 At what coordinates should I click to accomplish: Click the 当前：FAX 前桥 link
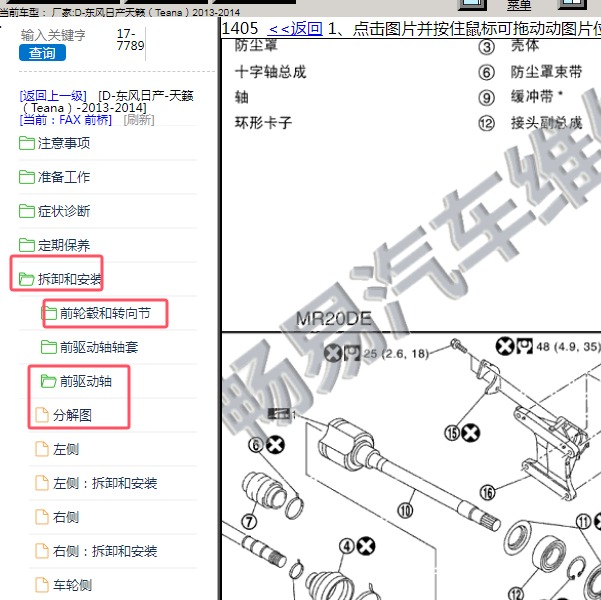(66, 120)
